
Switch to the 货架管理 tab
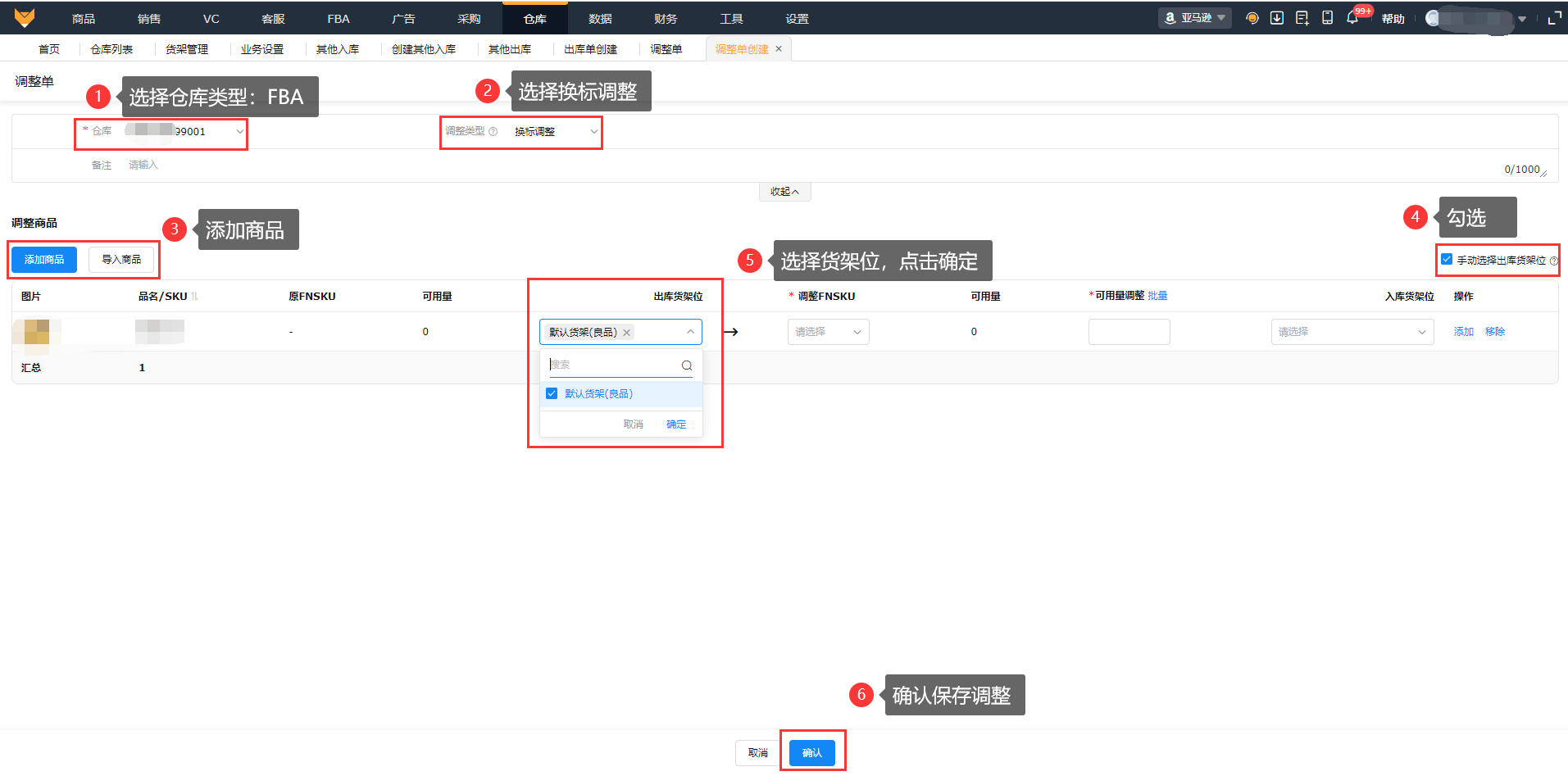pyautogui.click(x=187, y=49)
